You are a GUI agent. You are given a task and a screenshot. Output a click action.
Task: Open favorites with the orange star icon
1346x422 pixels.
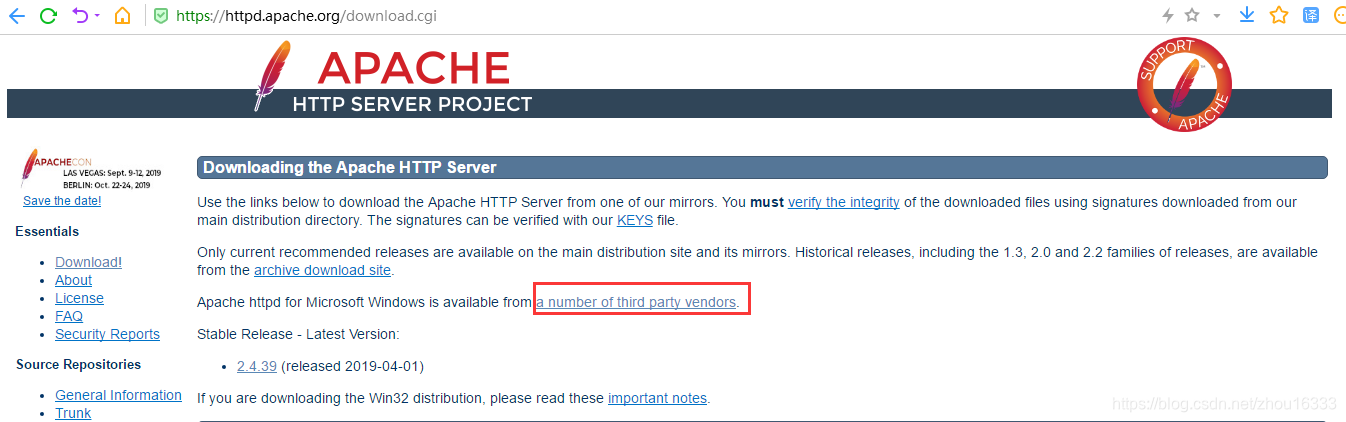tap(1279, 15)
